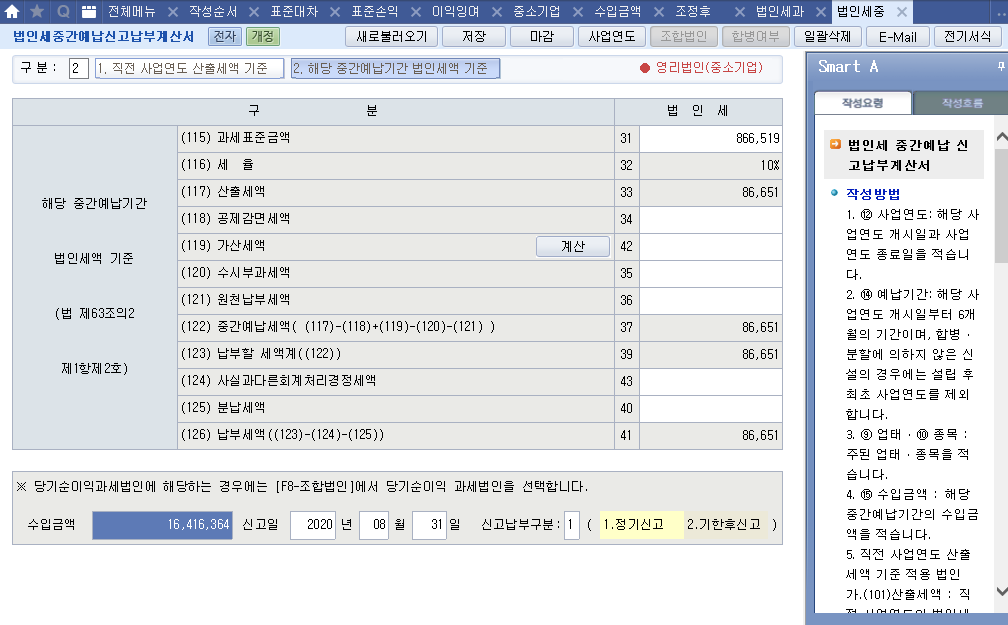
Task: Toggle the 전자 mode button
Action: (x=224, y=37)
